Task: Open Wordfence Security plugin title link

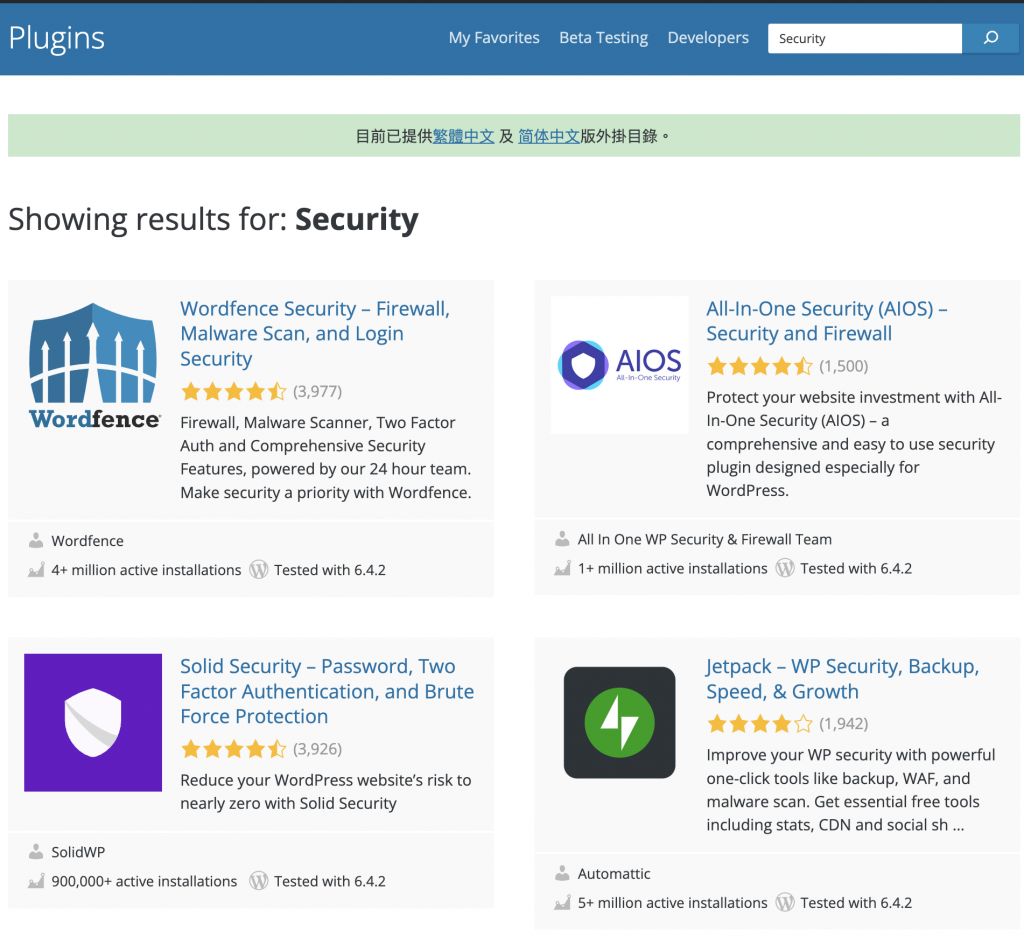Action: tap(315, 334)
